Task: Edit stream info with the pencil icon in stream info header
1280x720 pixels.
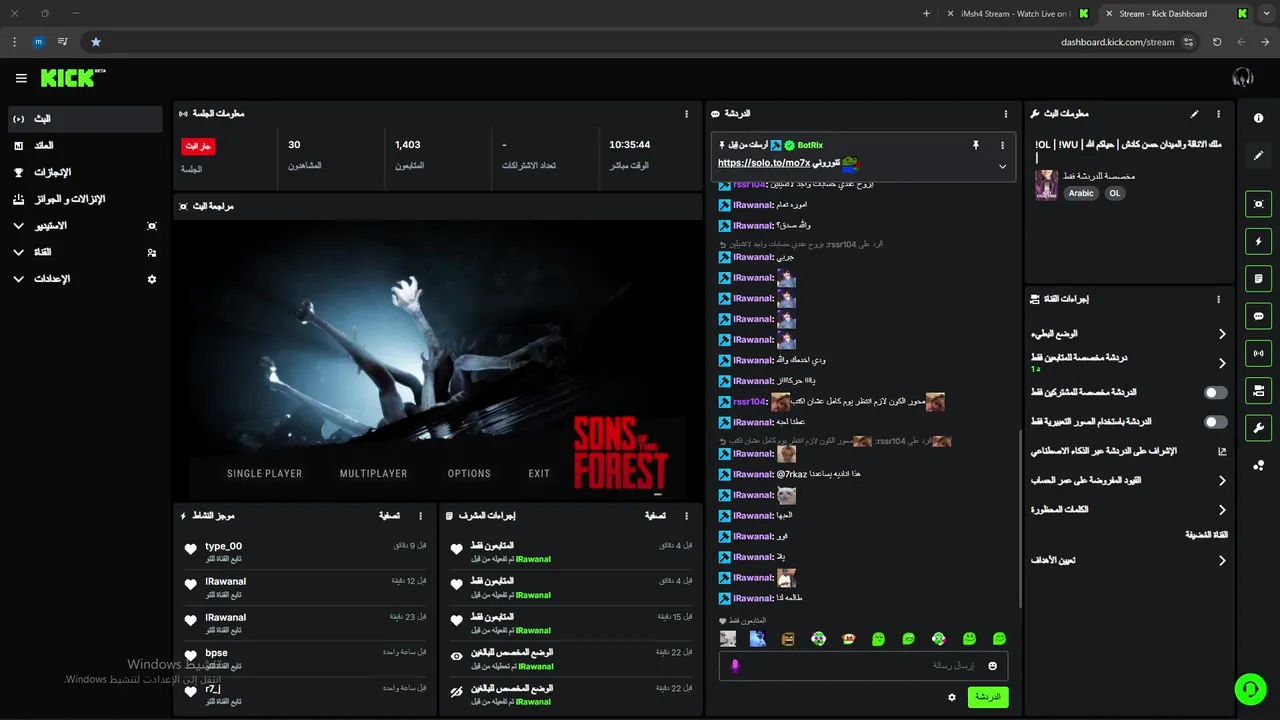Action: coord(1194,114)
